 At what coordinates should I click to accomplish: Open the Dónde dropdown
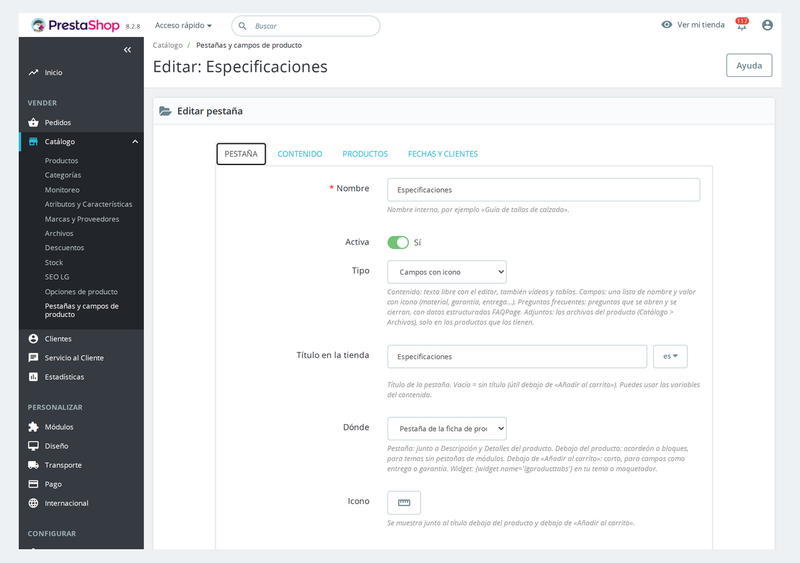(447, 429)
